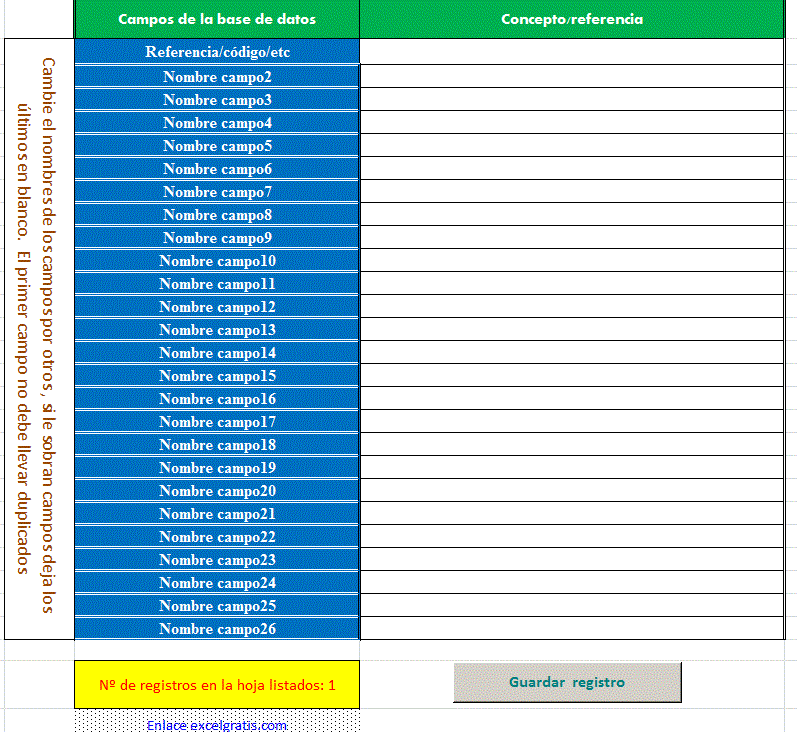Click the input cell beside Nombre campo23
This screenshot has height=732, width=797.
pyautogui.click(x=572, y=559)
